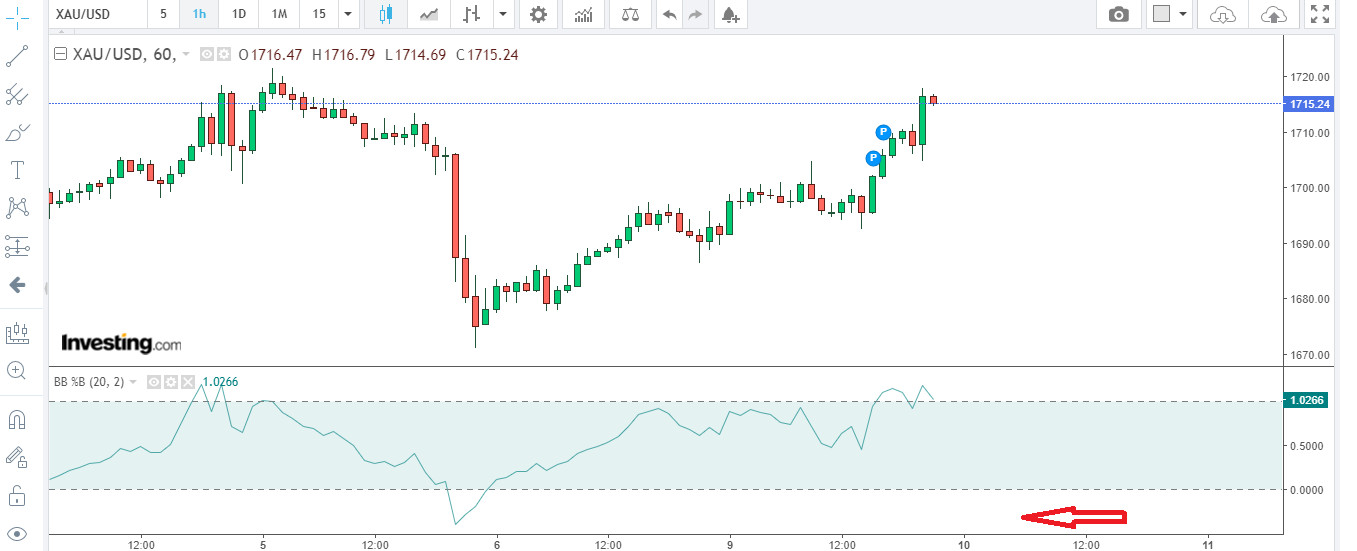The width and height of the screenshot is (1357, 551).
Task: Hide all drawings with left eye icon
Action: coord(17,532)
